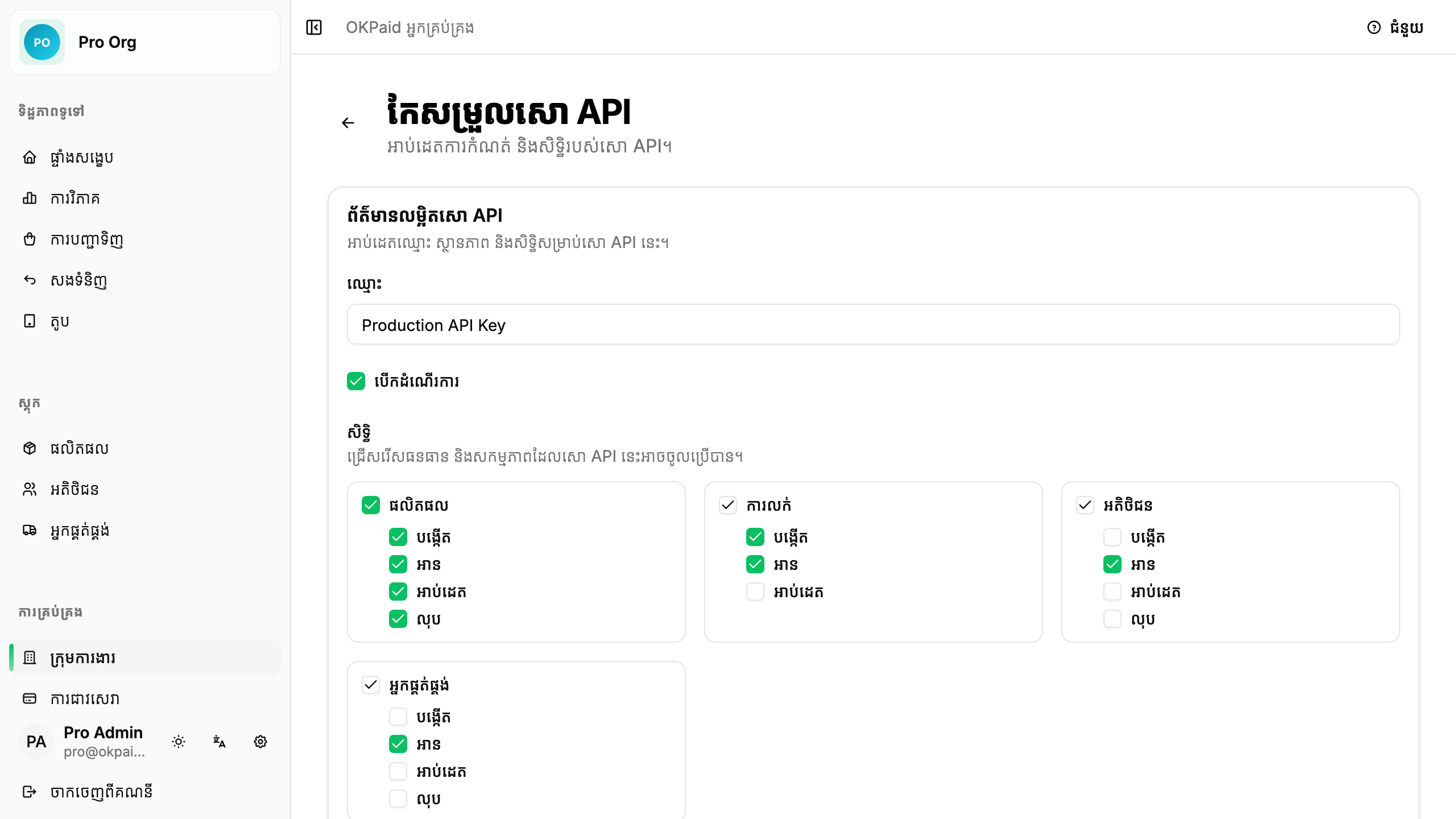Viewport: 1456px width, 819px height.
Task: Check the update permission under suppliers
Action: coord(398,771)
